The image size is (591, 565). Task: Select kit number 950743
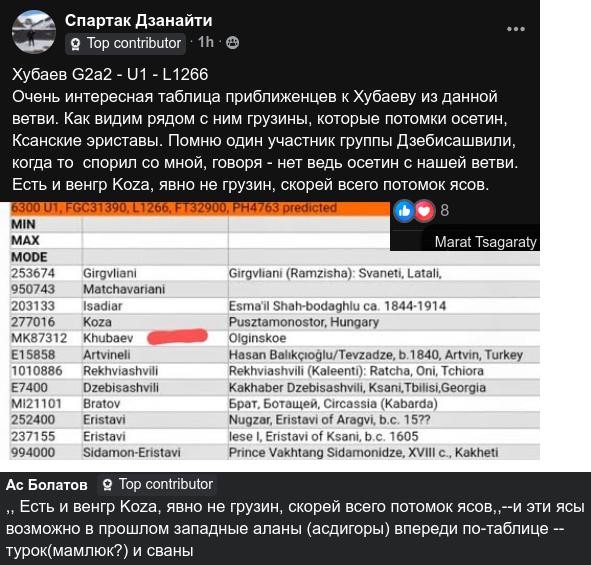tap(33, 289)
